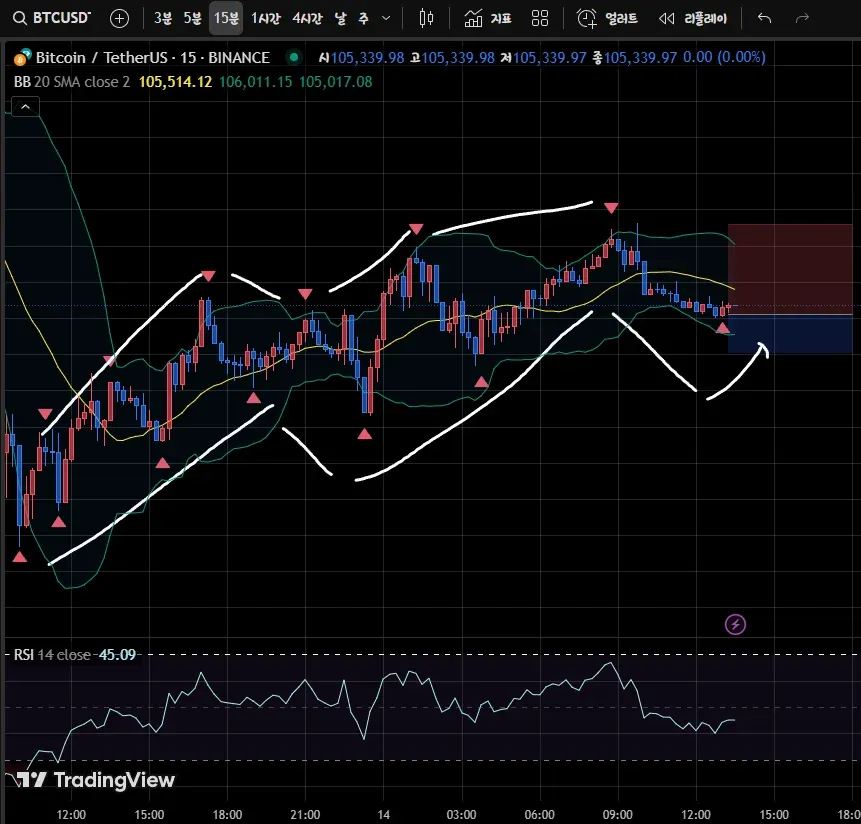Click the TradingView logo
The width and height of the screenshot is (861, 824).
pos(96,780)
